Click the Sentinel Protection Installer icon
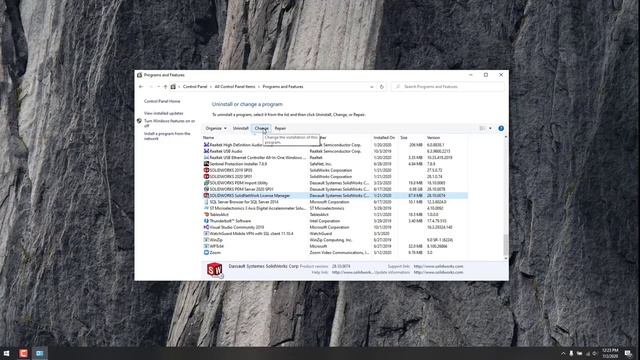Viewport: 640px width, 360px height. click(x=206, y=164)
